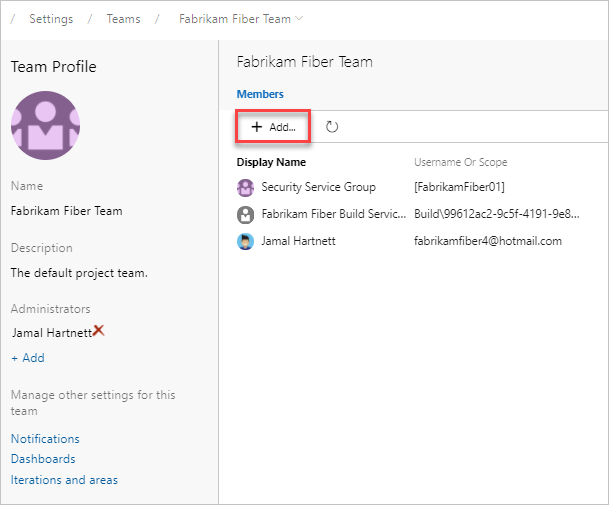Edit the description 'The default project team.'
The image size is (609, 505).
click(79, 273)
